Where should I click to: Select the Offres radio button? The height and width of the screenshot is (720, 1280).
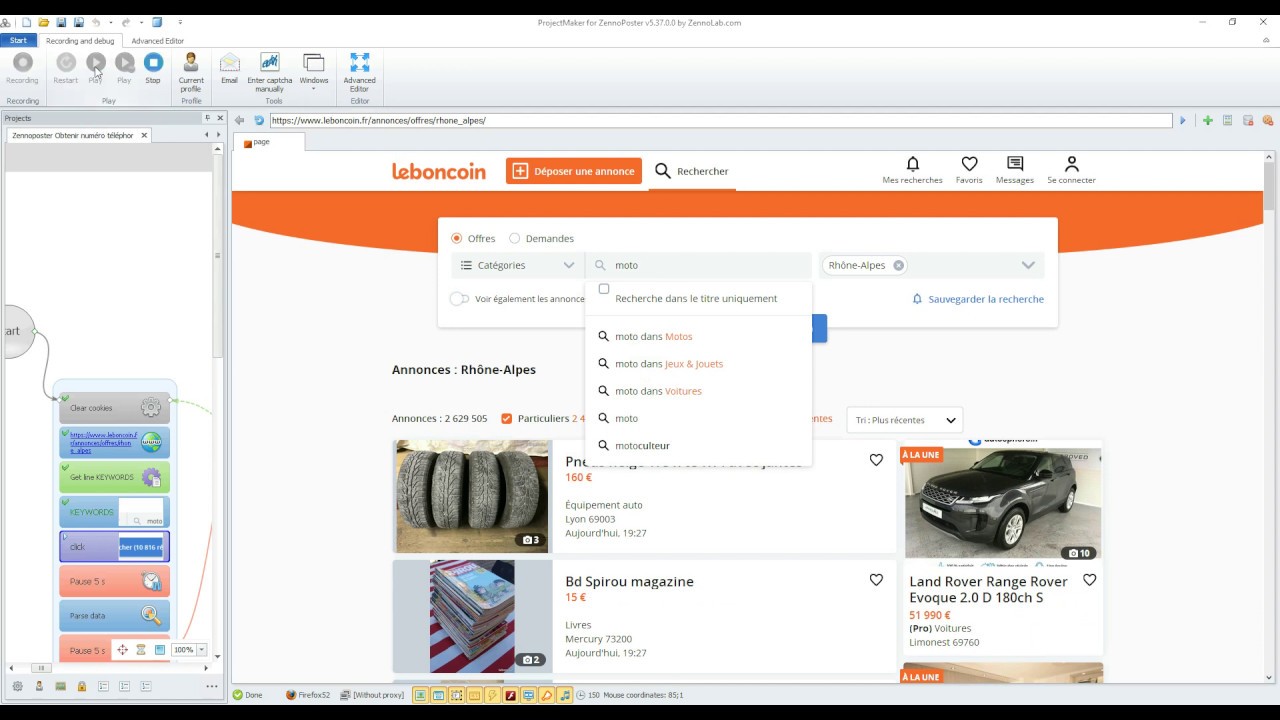(x=457, y=238)
